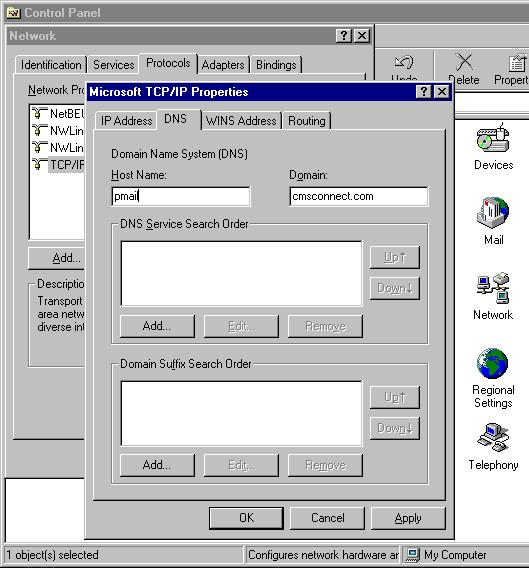Click the Host Name input field
529x568 pixels.
tap(181, 196)
